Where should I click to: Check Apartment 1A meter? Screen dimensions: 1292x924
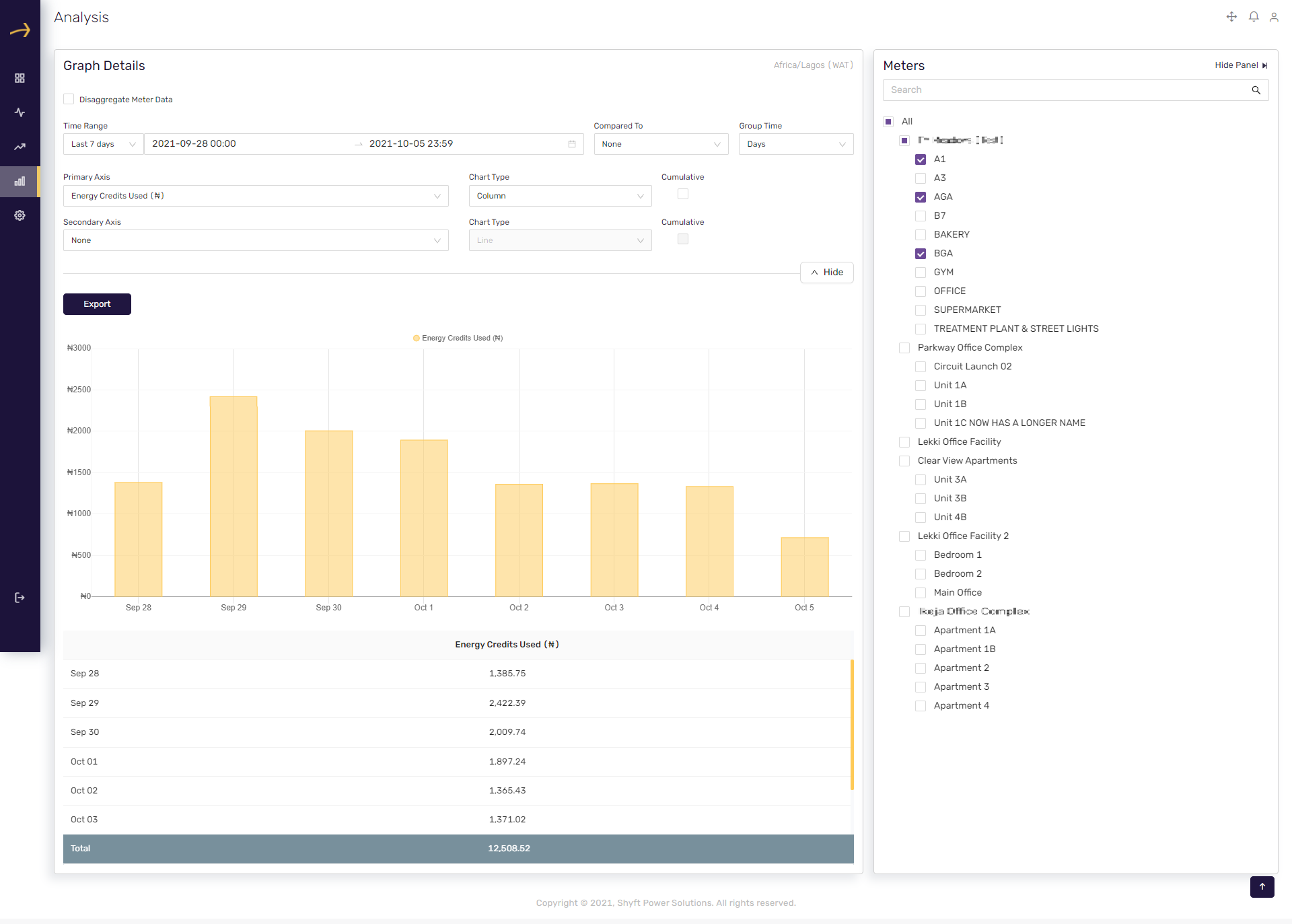pos(921,631)
